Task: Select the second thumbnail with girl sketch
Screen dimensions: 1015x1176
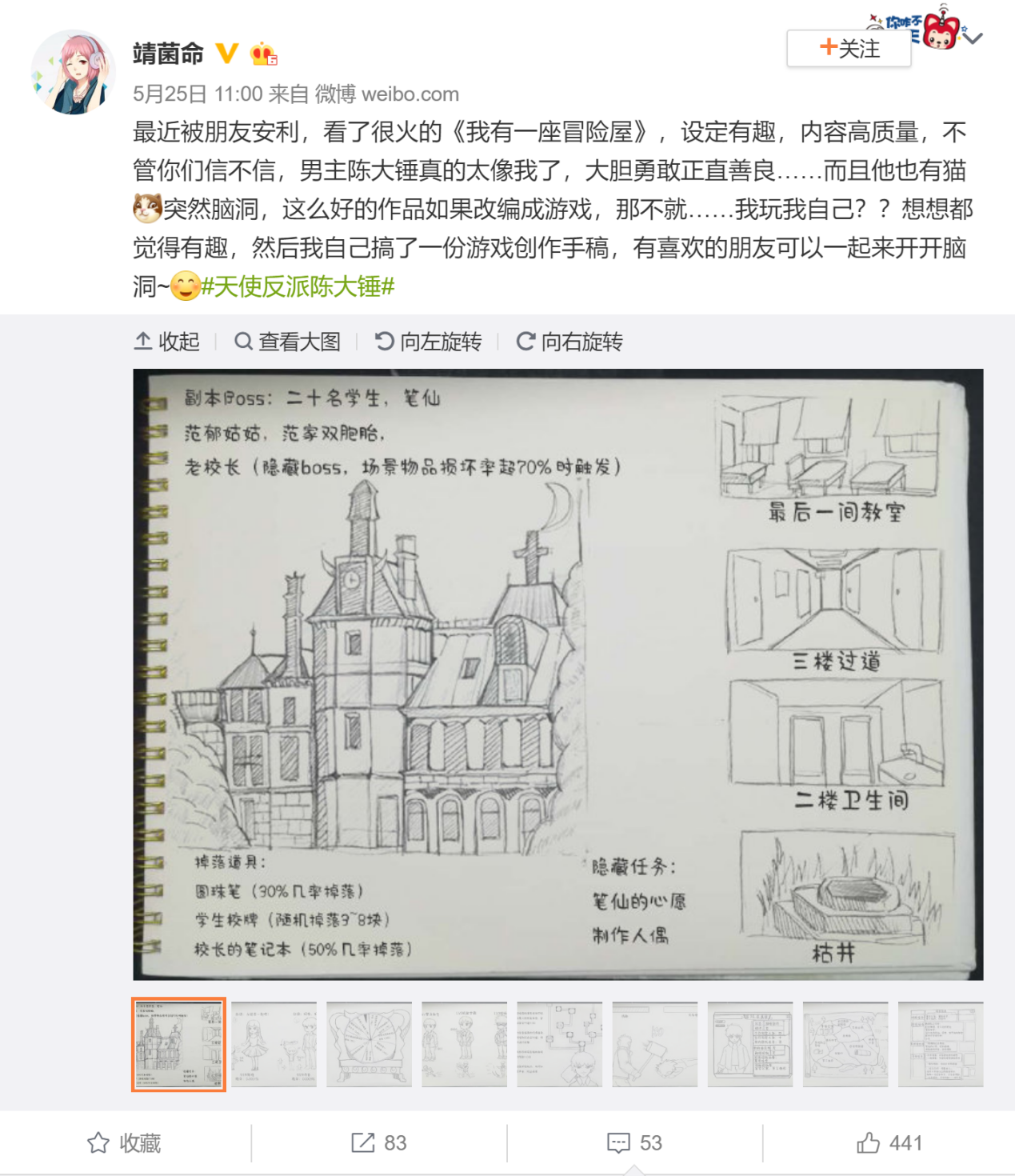Action: tap(274, 1044)
